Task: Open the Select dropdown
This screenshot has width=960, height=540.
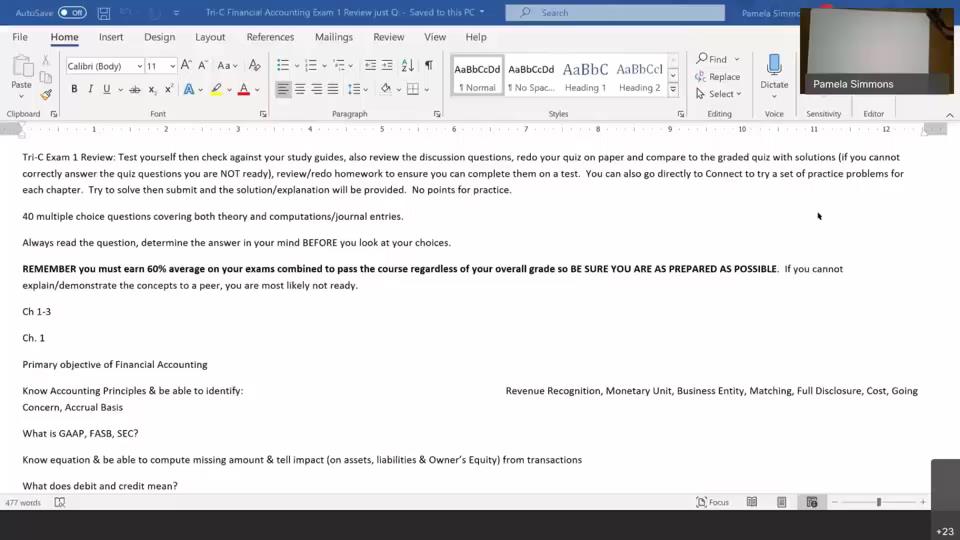Action: 718,94
